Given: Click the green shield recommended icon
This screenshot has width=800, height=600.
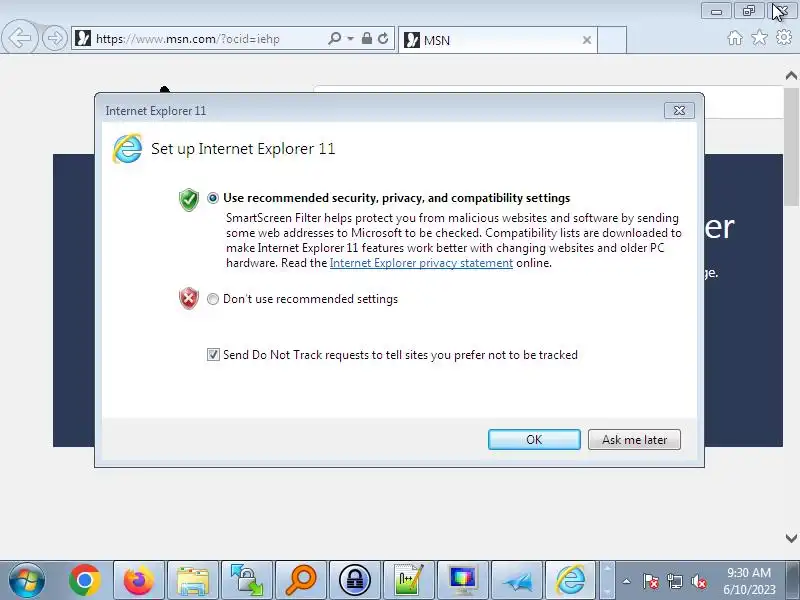Looking at the screenshot, I should (189, 199).
